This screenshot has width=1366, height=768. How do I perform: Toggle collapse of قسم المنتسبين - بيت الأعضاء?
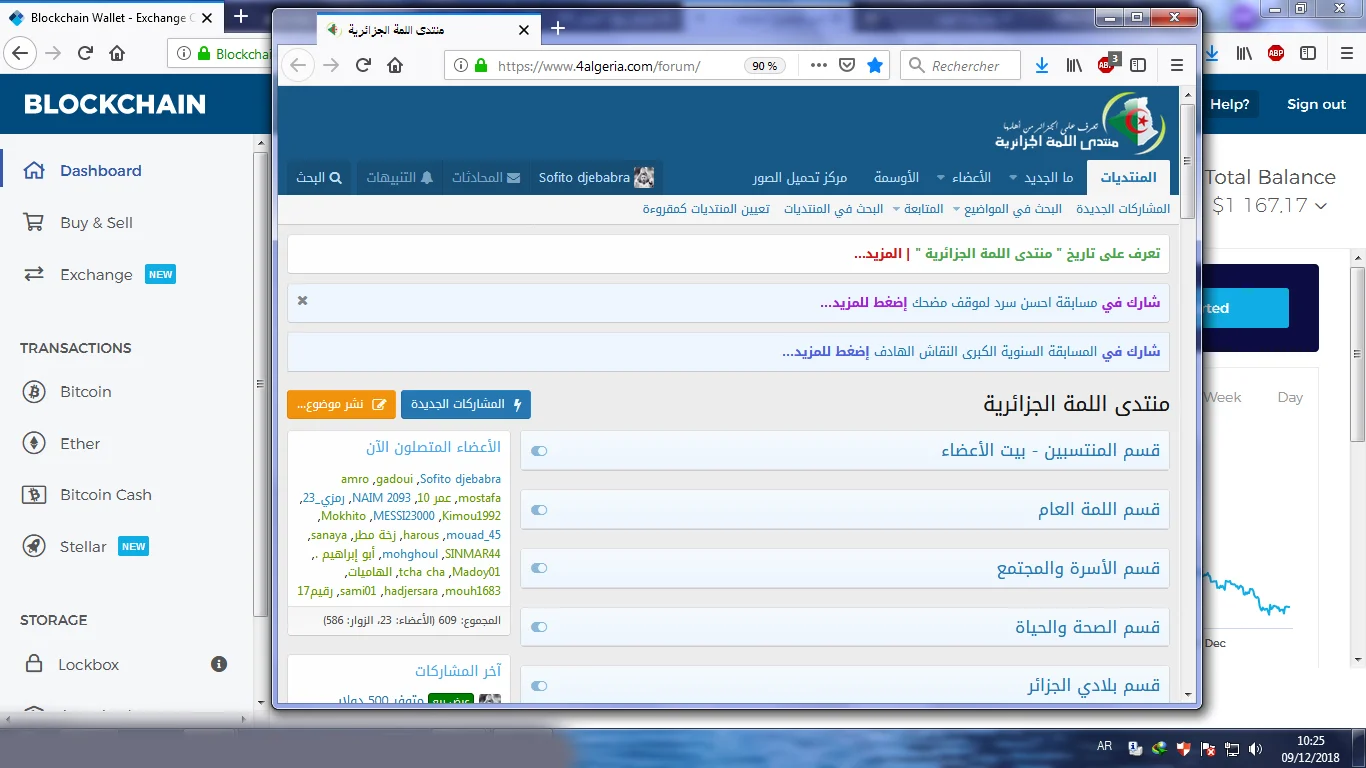point(539,451)
